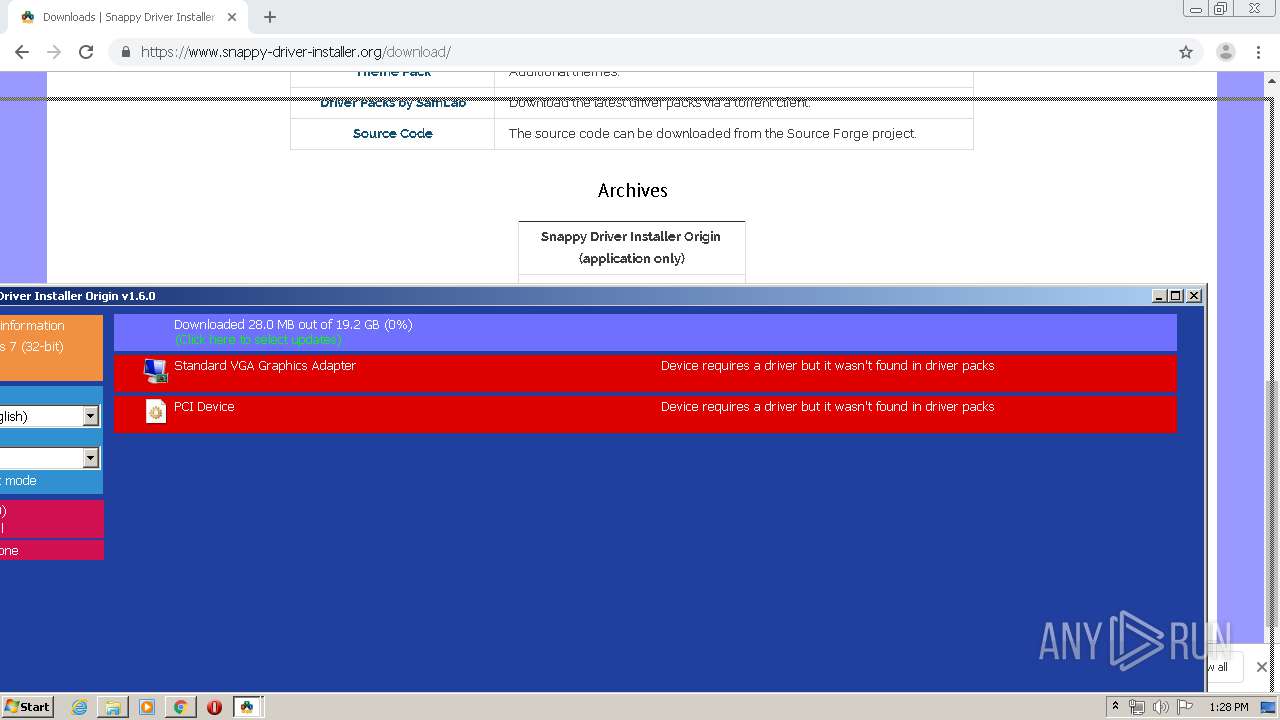Viewport: 1280px width, 720px height.
Task: Open the theme dropdown below language
Action: click(x=91, y=457)
